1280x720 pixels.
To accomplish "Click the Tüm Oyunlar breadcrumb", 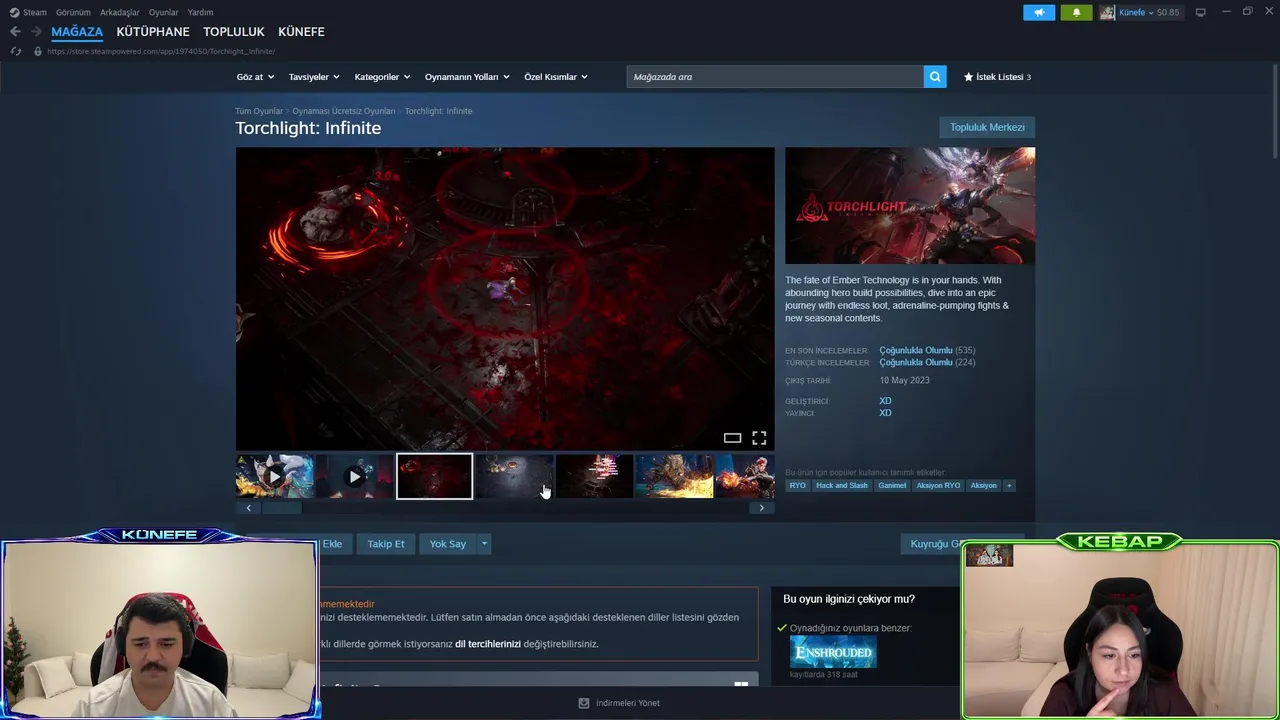I will pos(259,111).
